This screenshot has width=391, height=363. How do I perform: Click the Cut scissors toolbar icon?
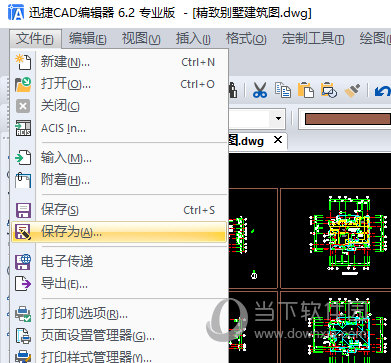coord(260,90)
